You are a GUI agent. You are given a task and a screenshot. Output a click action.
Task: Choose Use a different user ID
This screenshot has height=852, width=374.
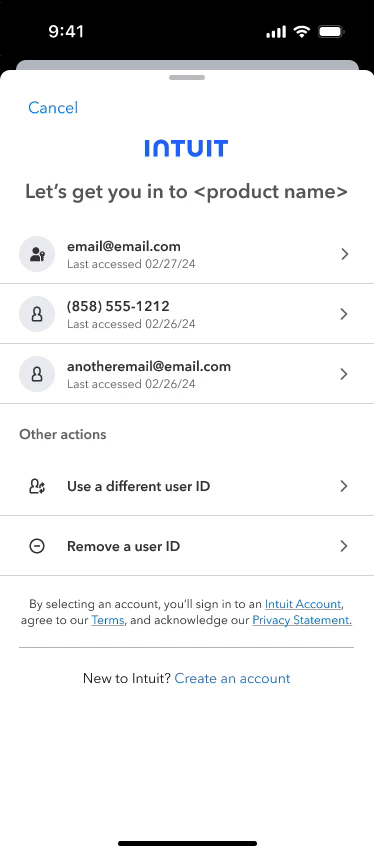coord(187,486)
